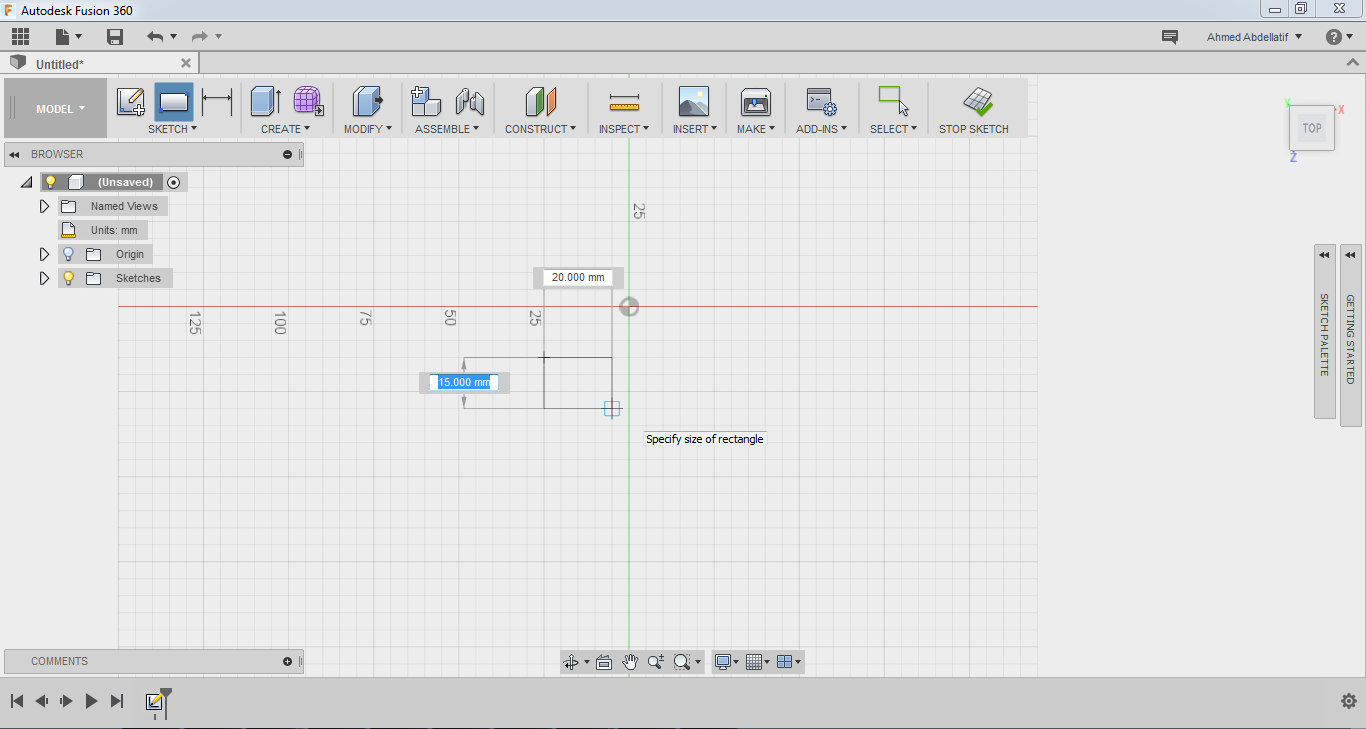Click the Select tool icon
This screenshot has width=1366, height=729.
[893, 101]
